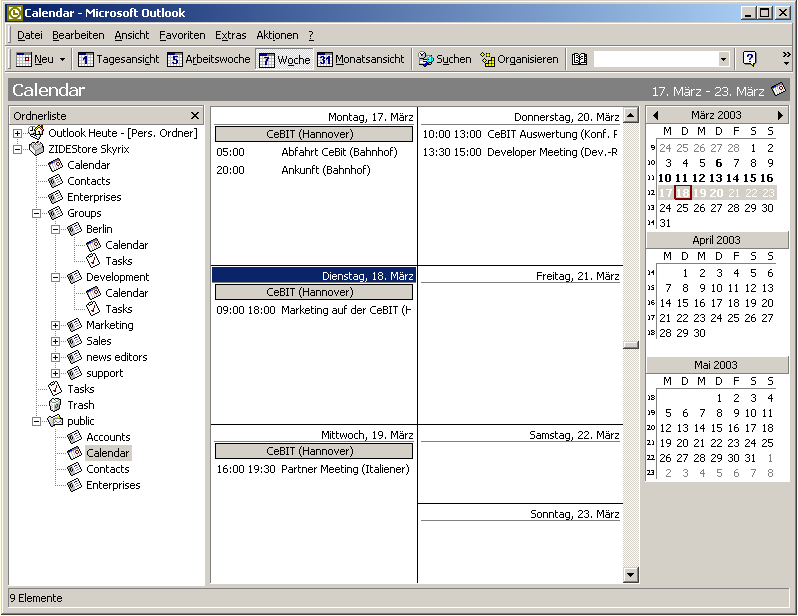Open the Trash folder icon

tap(55, 405)
